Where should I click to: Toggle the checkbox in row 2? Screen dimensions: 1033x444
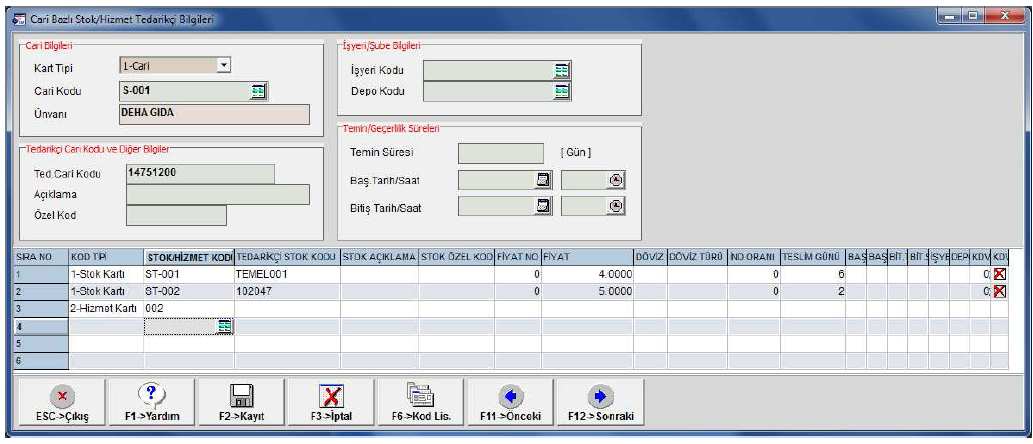[x=997, y=291]
